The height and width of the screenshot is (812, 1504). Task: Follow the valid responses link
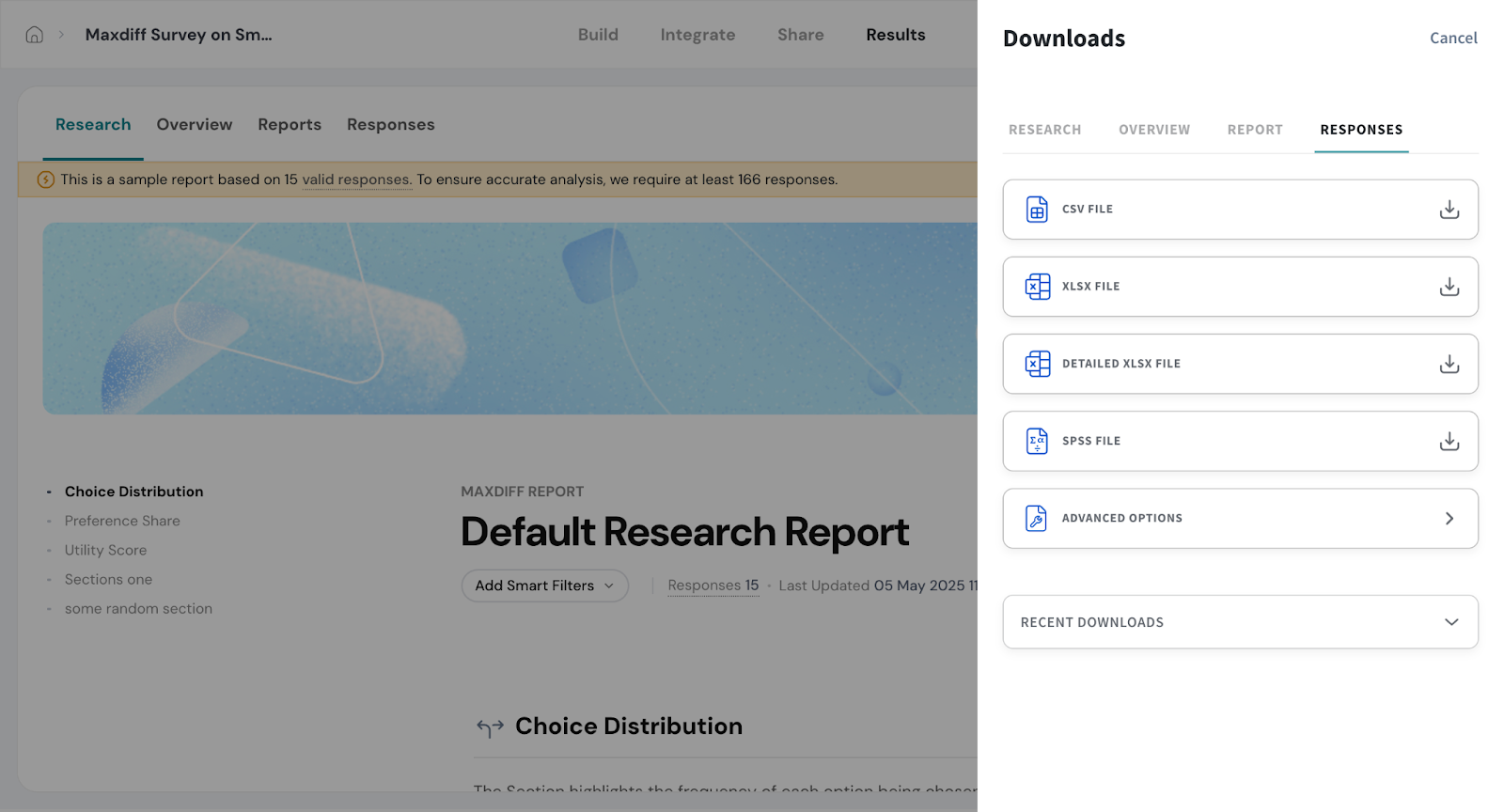point(355,180)
